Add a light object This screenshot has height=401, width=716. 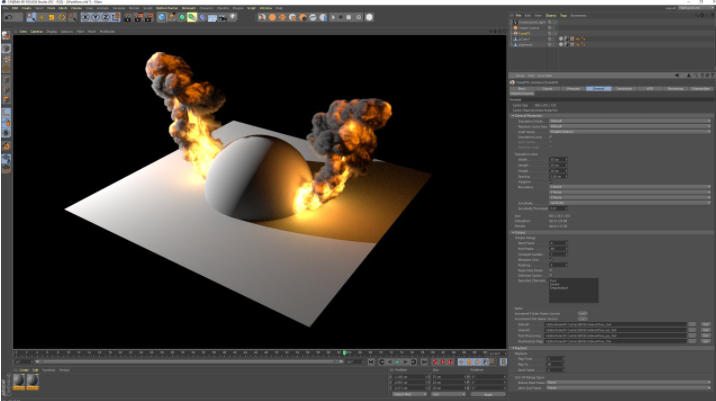(232, 17)
